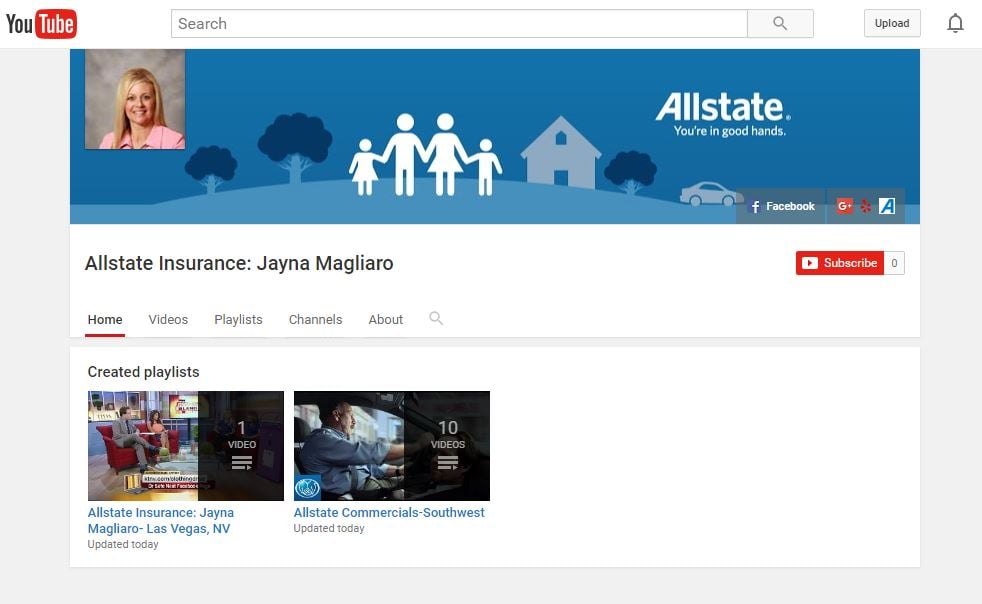Click the channel profile photo
This screenshot has width=982, height=604.
(135, 99)
